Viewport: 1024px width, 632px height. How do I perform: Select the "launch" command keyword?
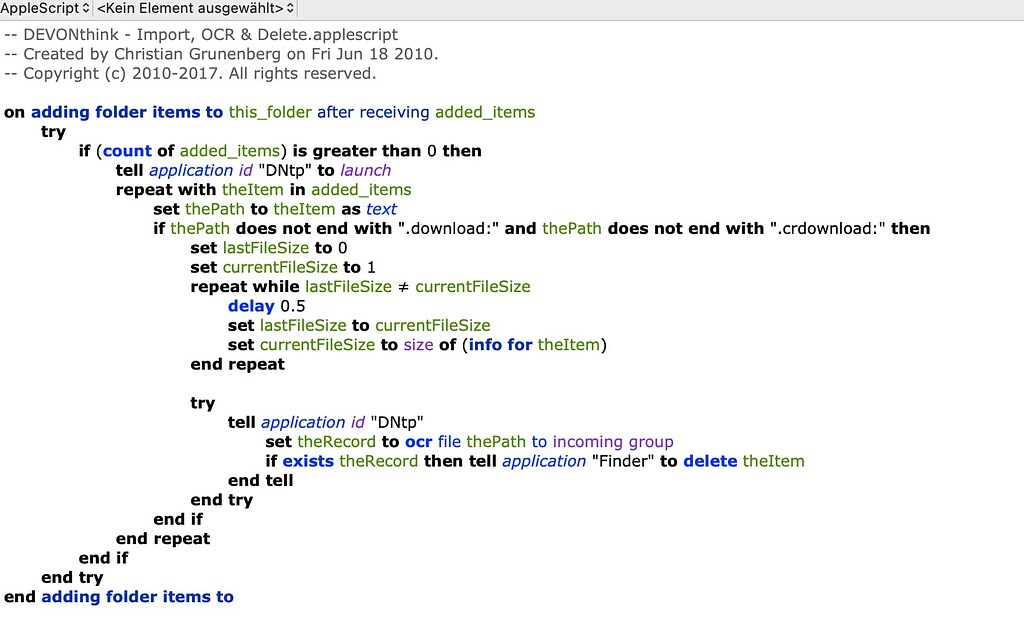[x=365, y=170]
